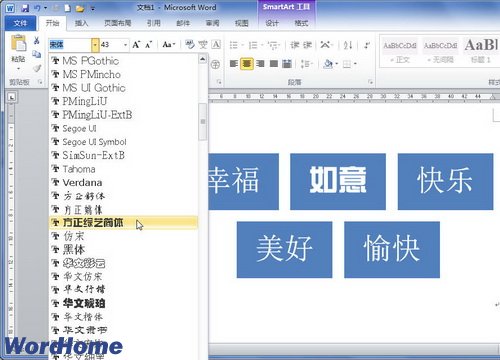Select the 快乐 SmartArt shape
Viewport: 500px width, 360px height.
[x=445, y=181]
